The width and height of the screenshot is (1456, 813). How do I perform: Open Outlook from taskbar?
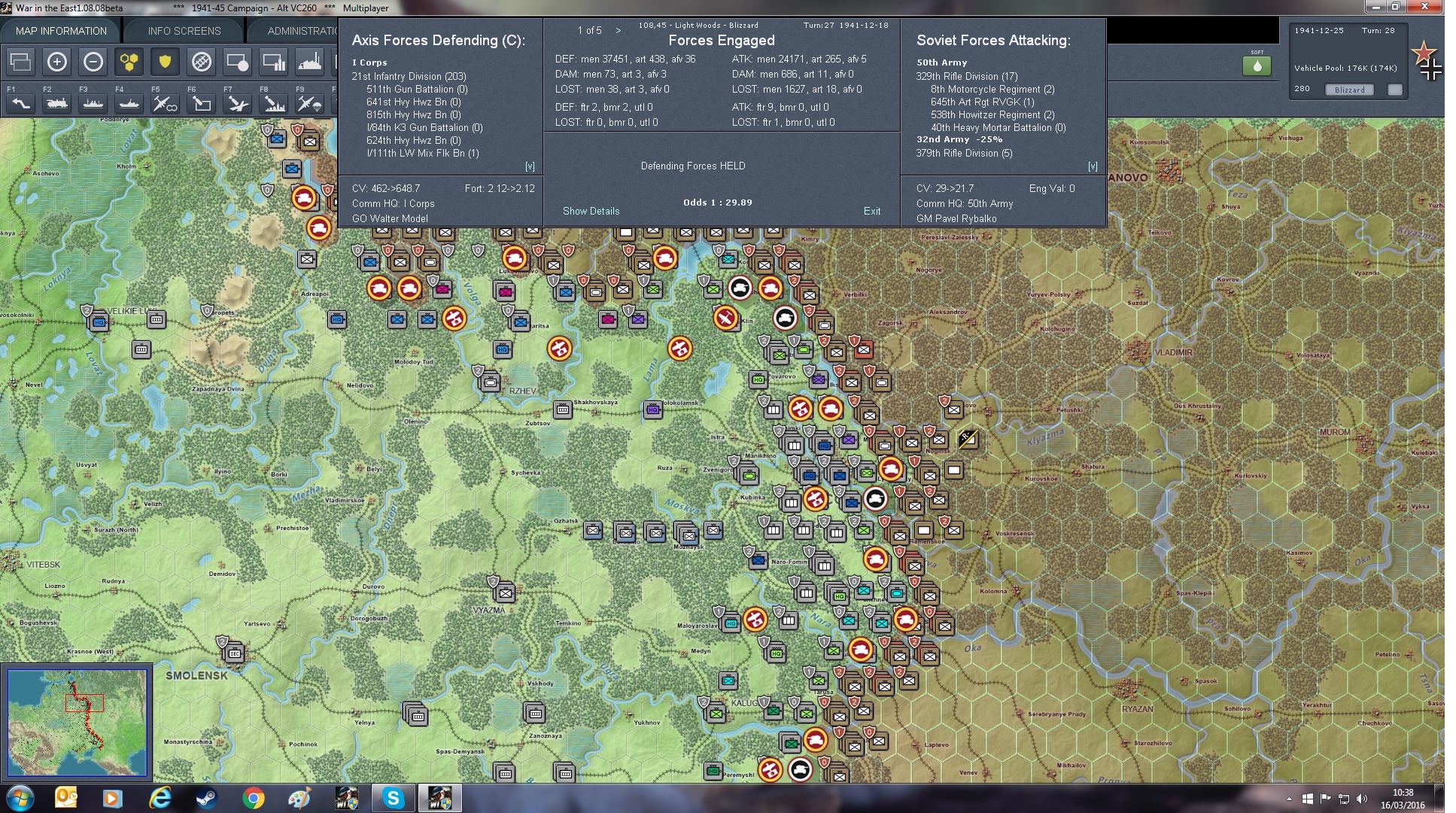tap(67, 798)
